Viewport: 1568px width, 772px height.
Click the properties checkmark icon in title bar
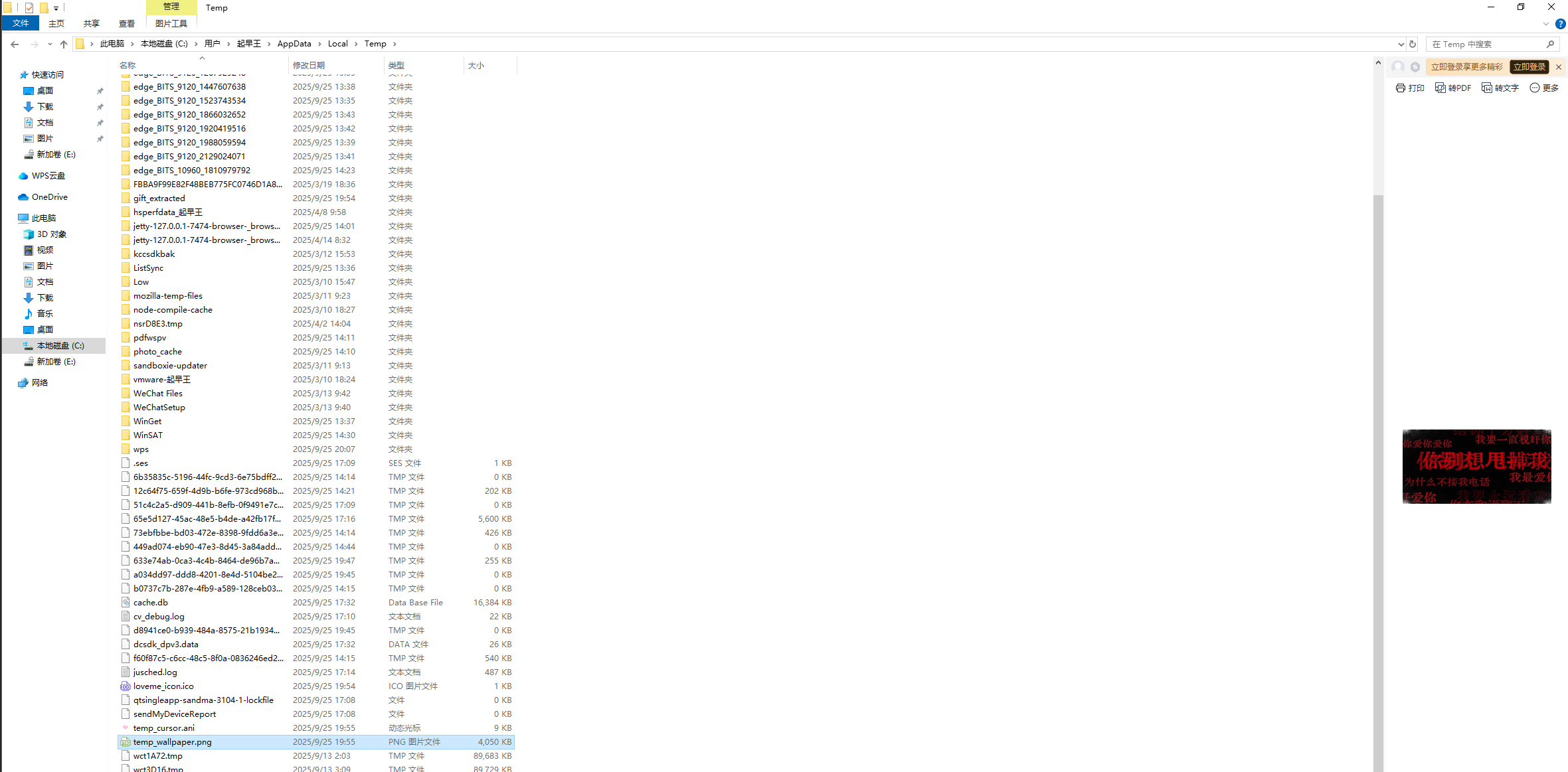[x=29, y=8]
